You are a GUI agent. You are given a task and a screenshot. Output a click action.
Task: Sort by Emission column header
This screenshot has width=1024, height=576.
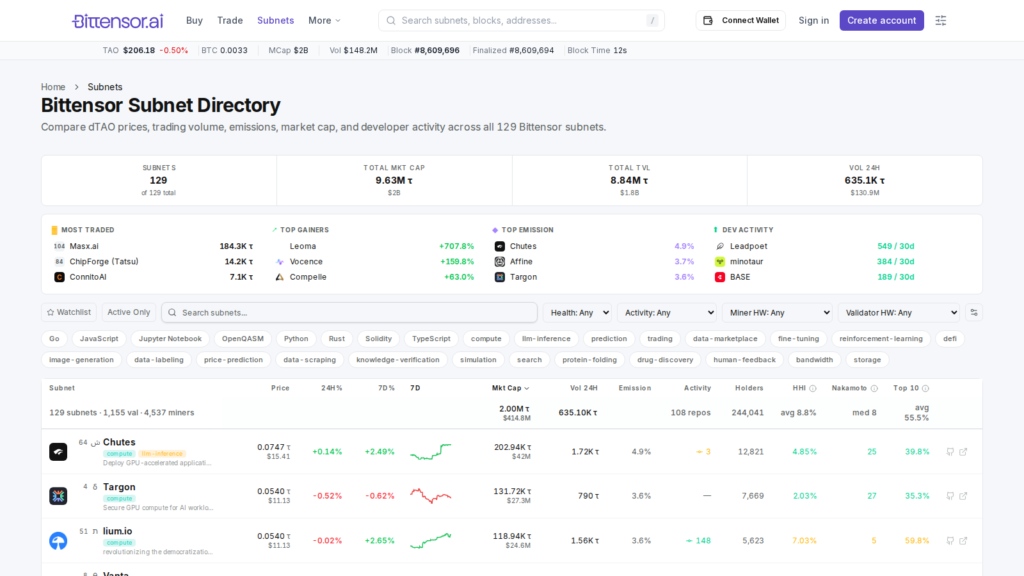[635, 388]
